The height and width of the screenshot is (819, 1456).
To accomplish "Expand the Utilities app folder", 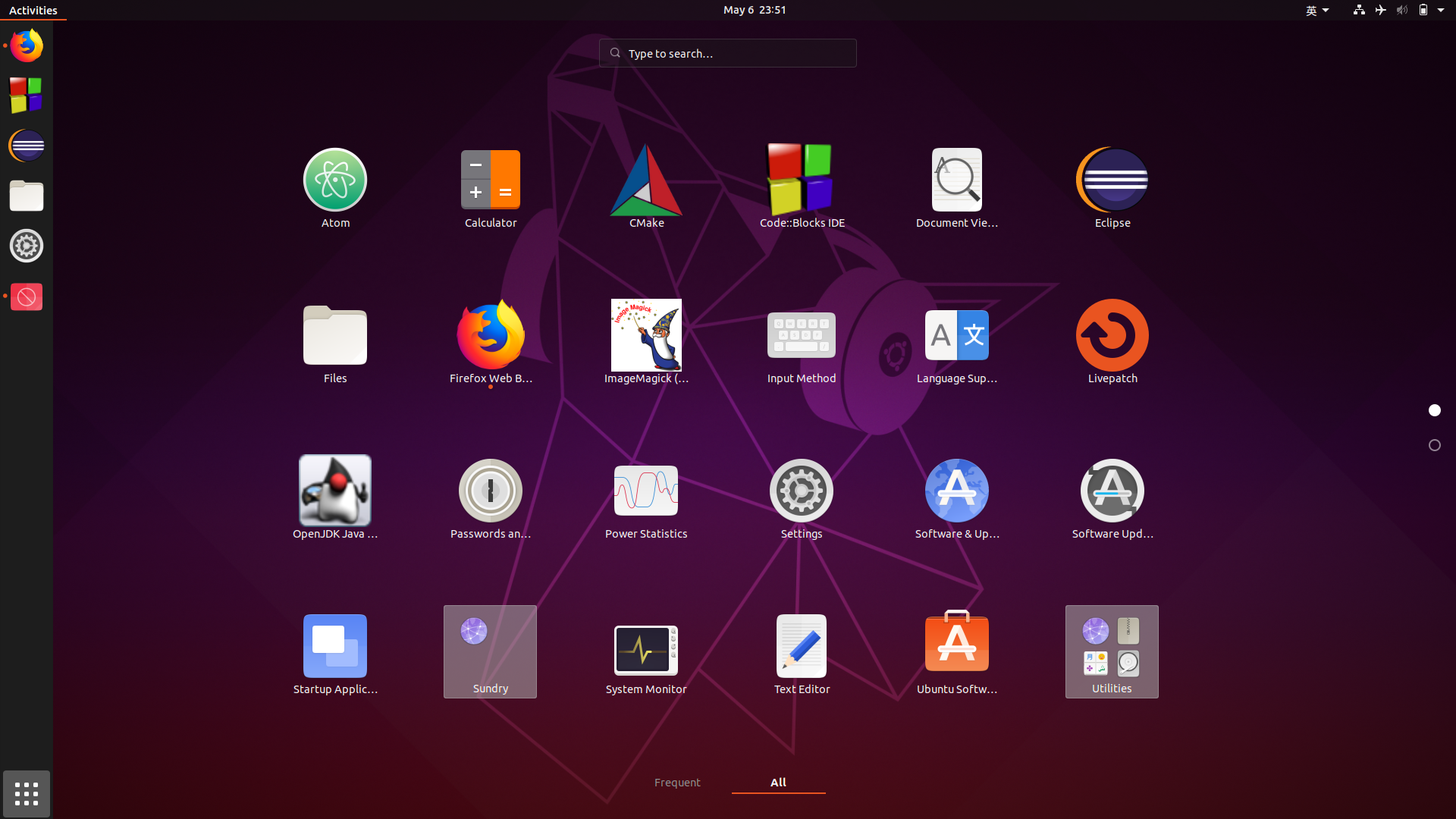I will click(1112, 651).
